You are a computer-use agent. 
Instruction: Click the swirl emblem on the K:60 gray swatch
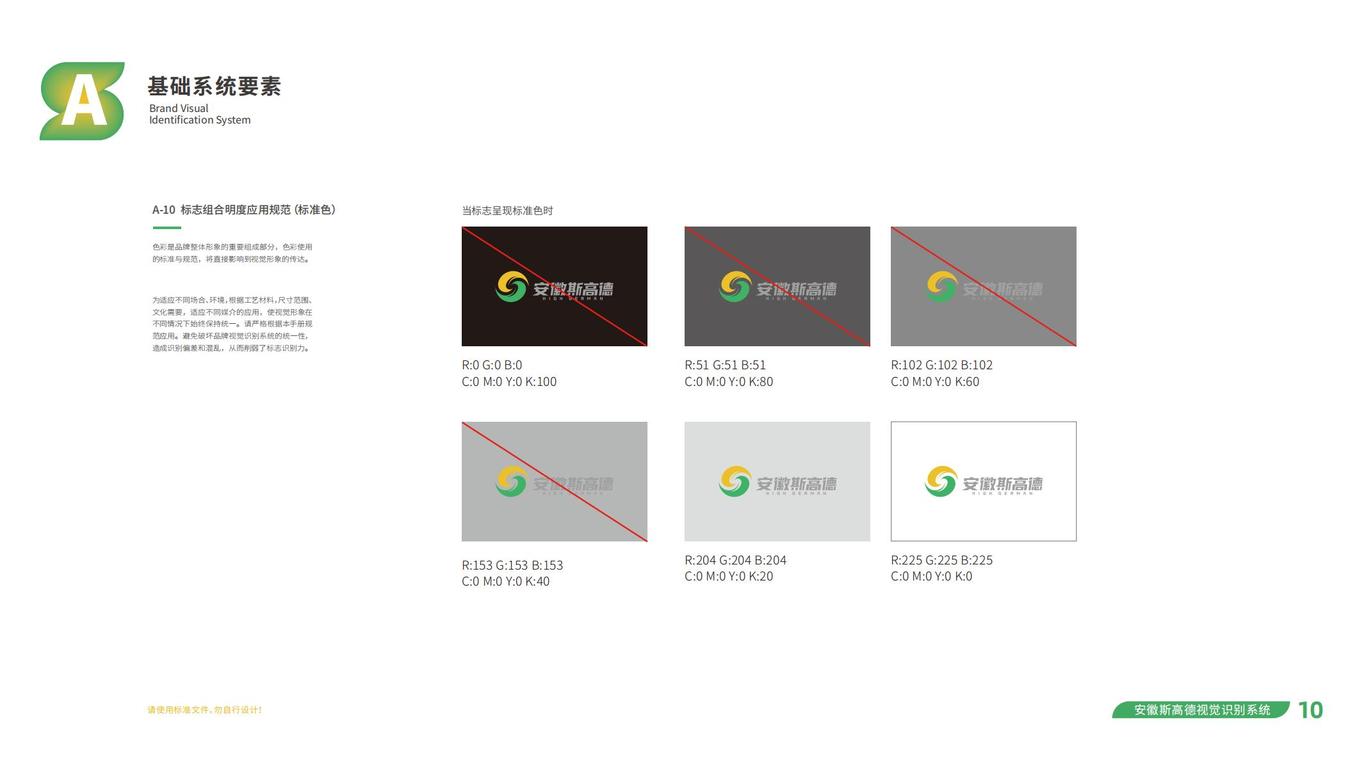coord(941,287)
